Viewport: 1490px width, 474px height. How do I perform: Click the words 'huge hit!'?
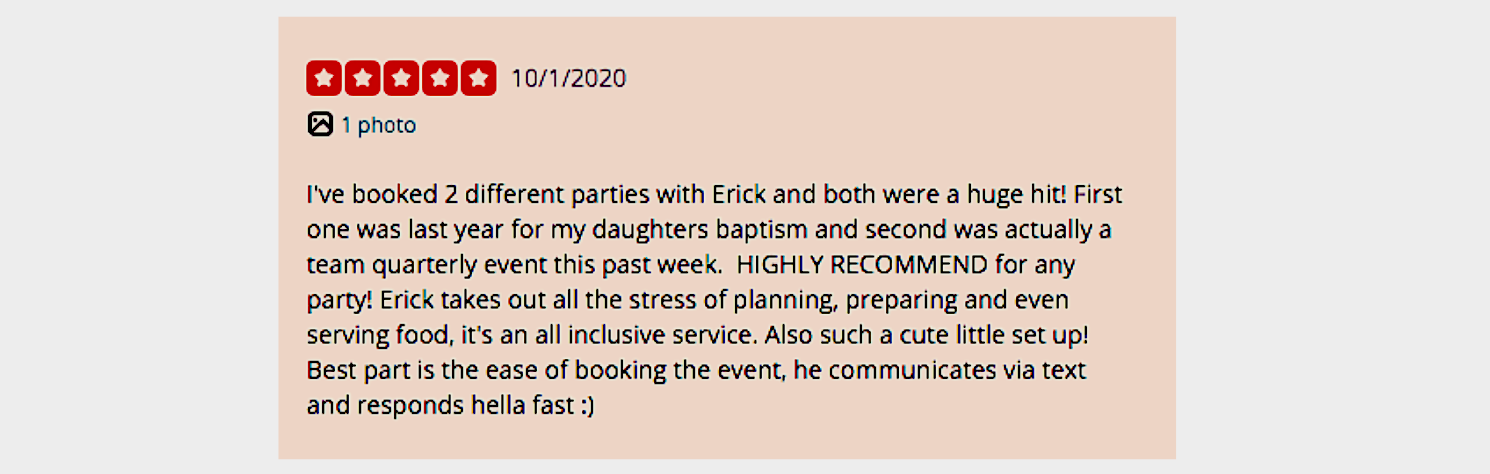click(x=1029, y=194)
